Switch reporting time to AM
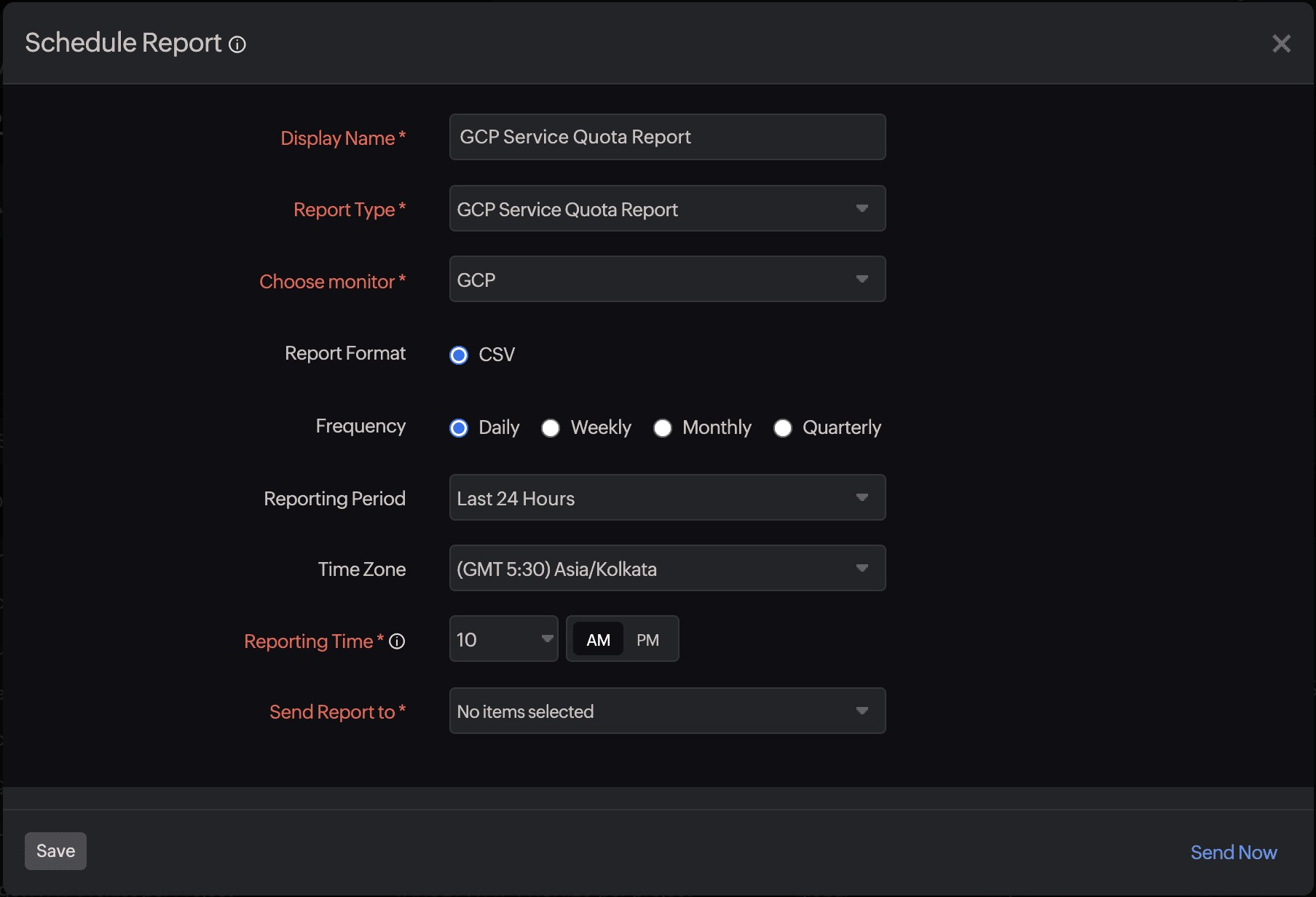Screen dimensions: 1316x897 [598, 640]
